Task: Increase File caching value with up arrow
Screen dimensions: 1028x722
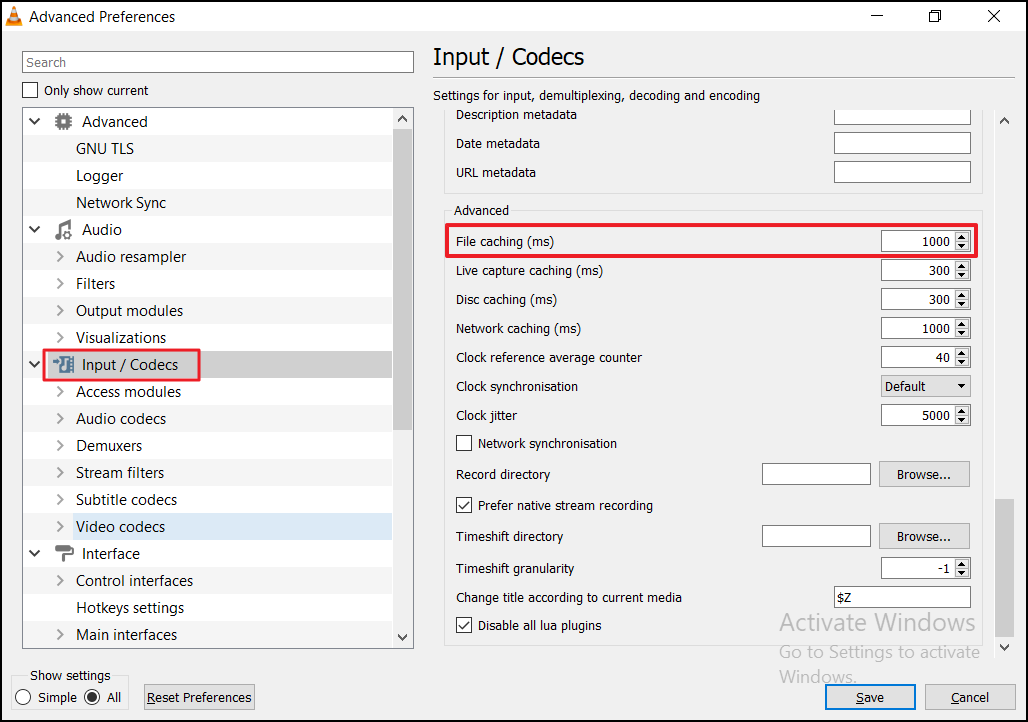Action: coord(962,237)
